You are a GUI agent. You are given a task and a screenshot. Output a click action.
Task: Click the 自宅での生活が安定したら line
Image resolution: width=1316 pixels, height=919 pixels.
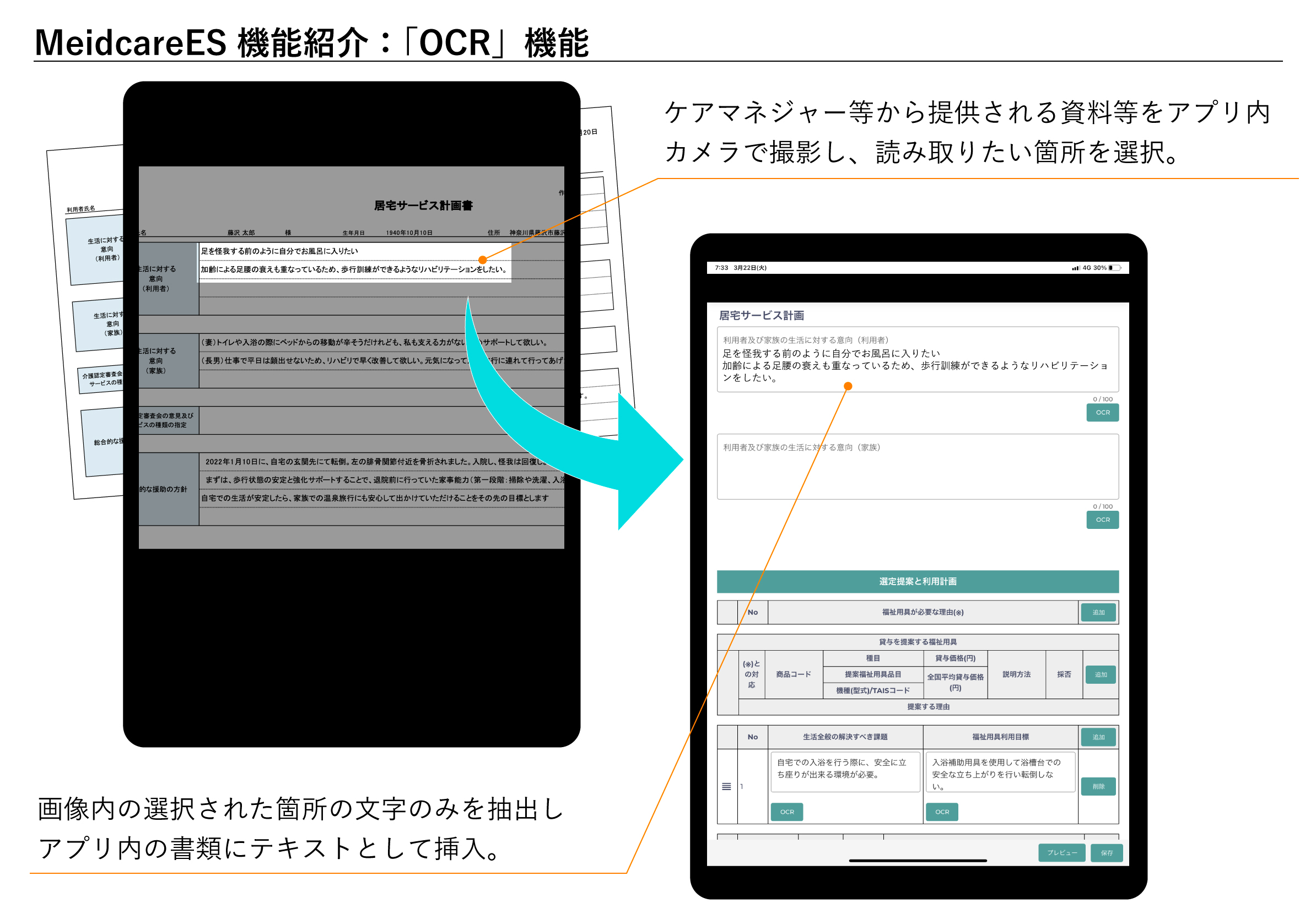374,498
